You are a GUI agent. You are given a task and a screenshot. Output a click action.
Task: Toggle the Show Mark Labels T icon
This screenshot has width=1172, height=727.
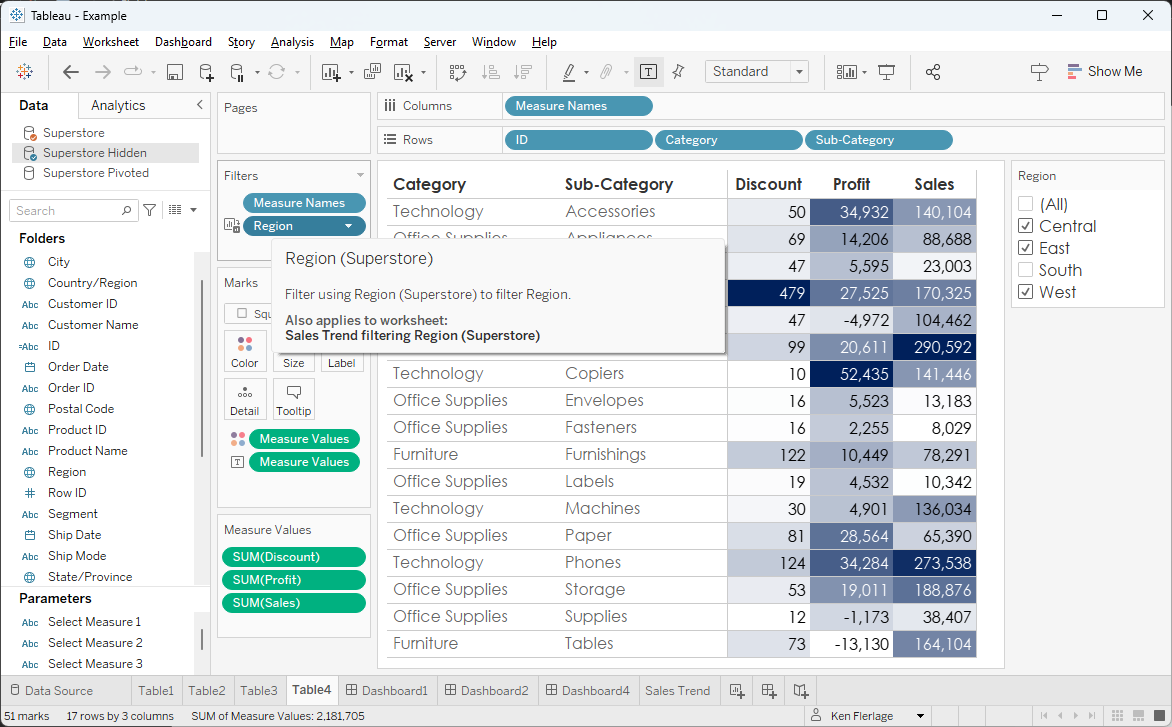[x=649, y=72]
